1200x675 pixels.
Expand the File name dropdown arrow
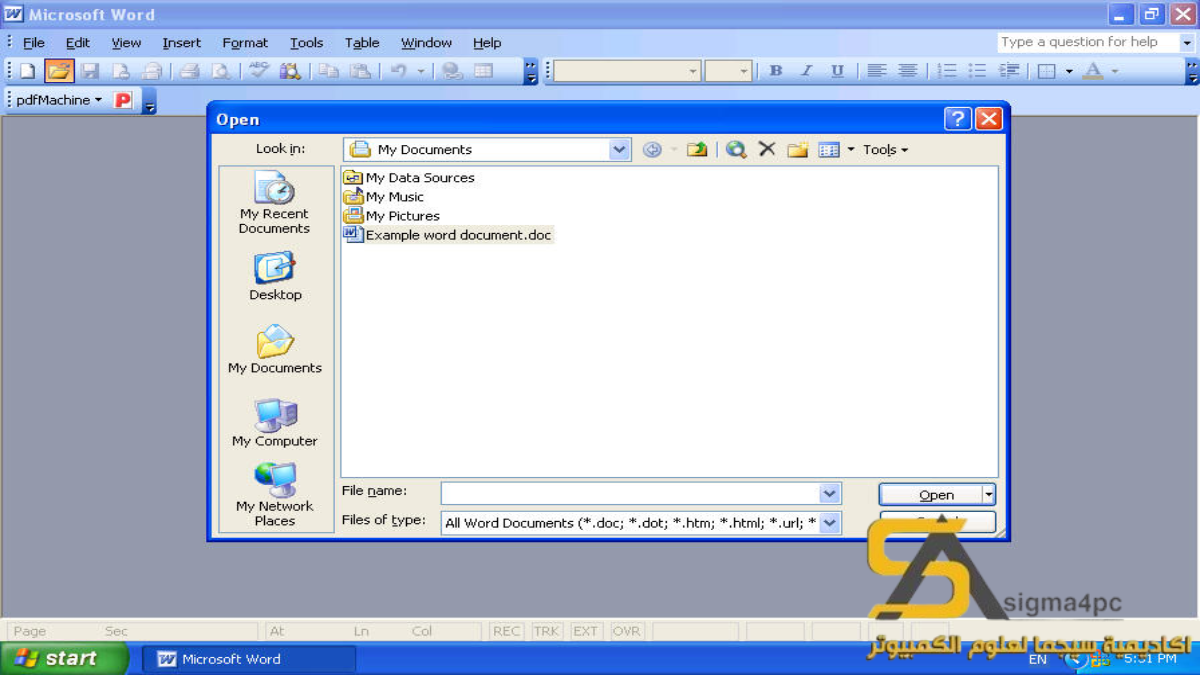tap(829, 494)
